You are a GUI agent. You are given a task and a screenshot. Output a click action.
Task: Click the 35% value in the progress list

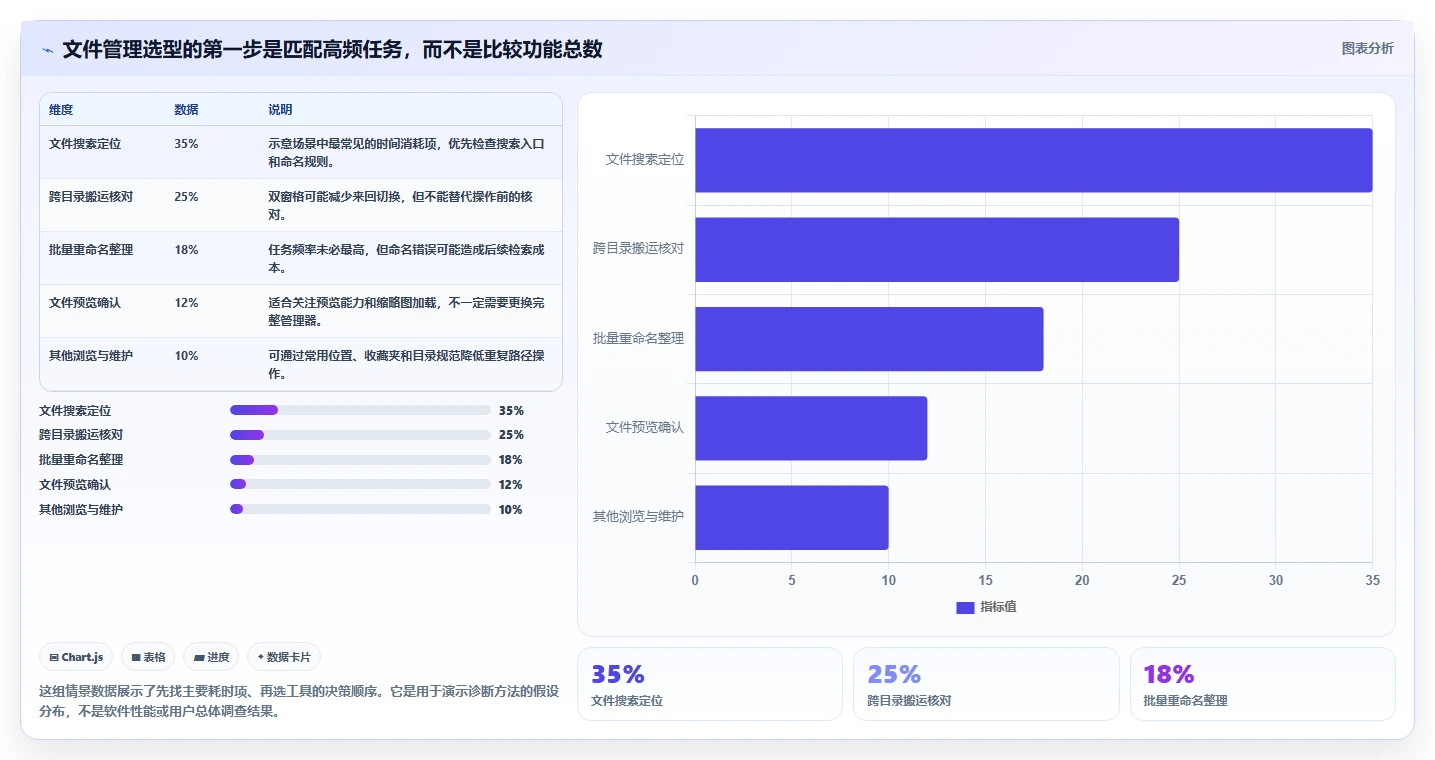tap(511, 410)
